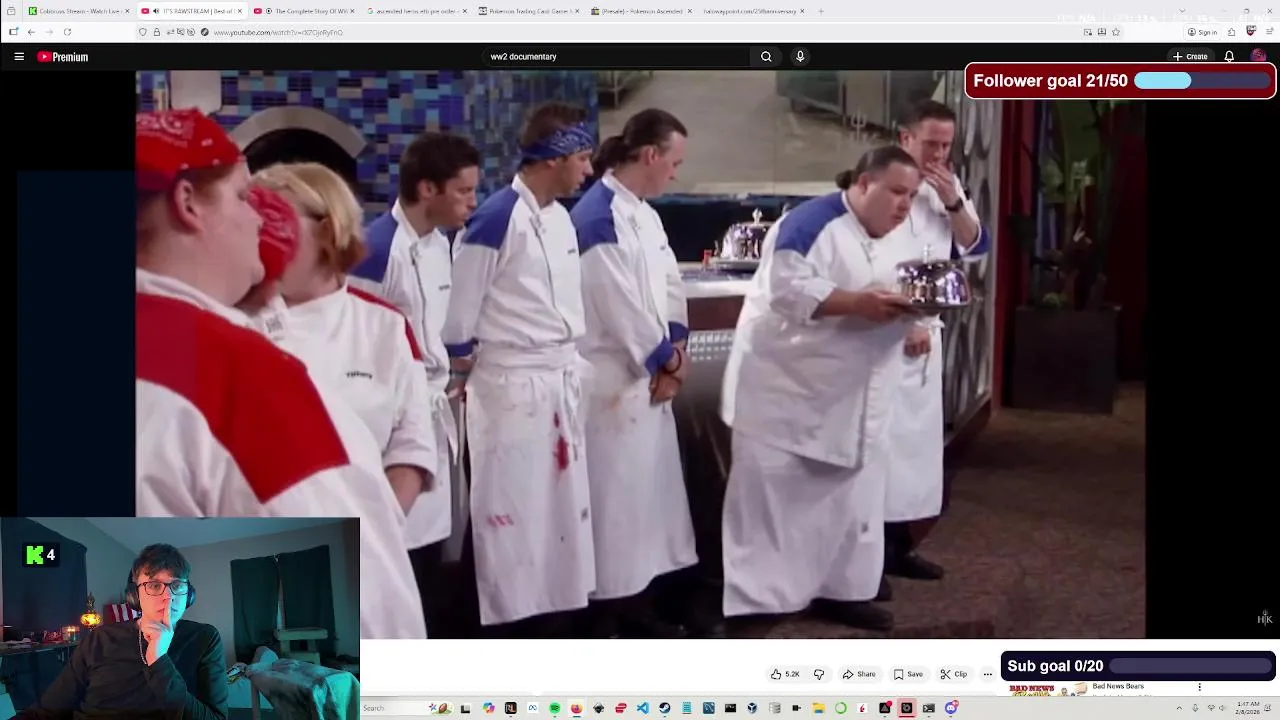The height and width of the screenshot is (720, 1280).
Task: Open the Create menu on YouTube
Action: point(1191,57)
